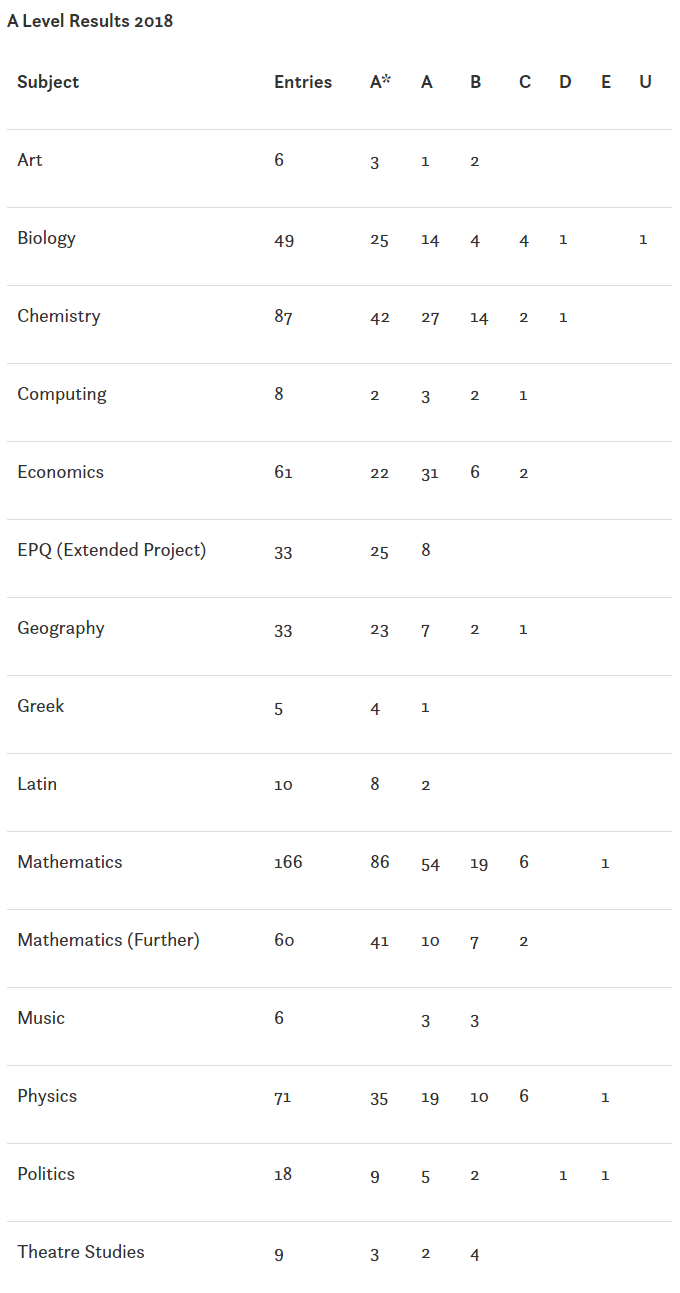Image resolution: width=680 pixels, height=1293 pixels.
Task: Select Chemistry entries value 87
Action: (x=283, y=317)
